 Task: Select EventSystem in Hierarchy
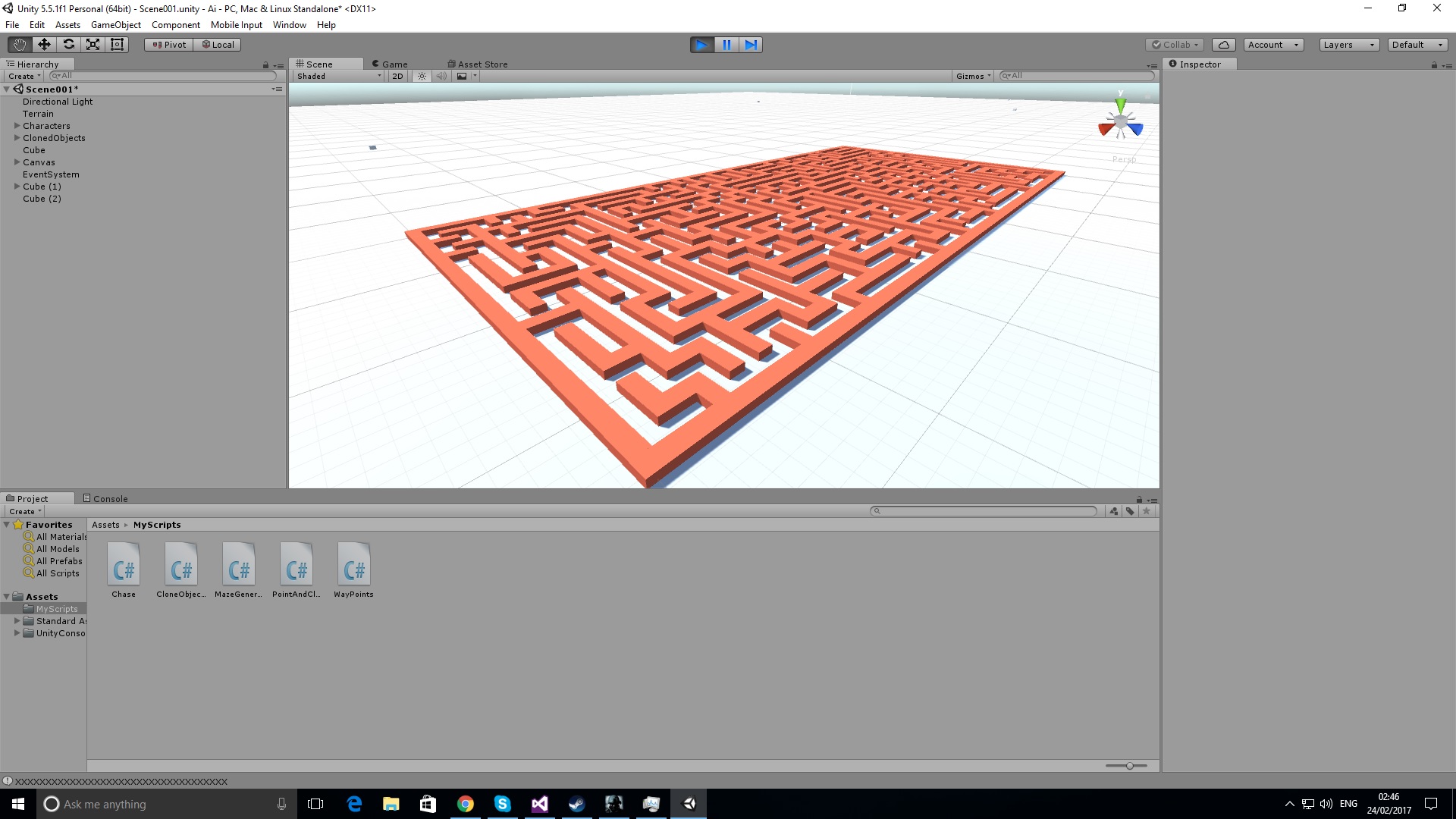(51, 174)
